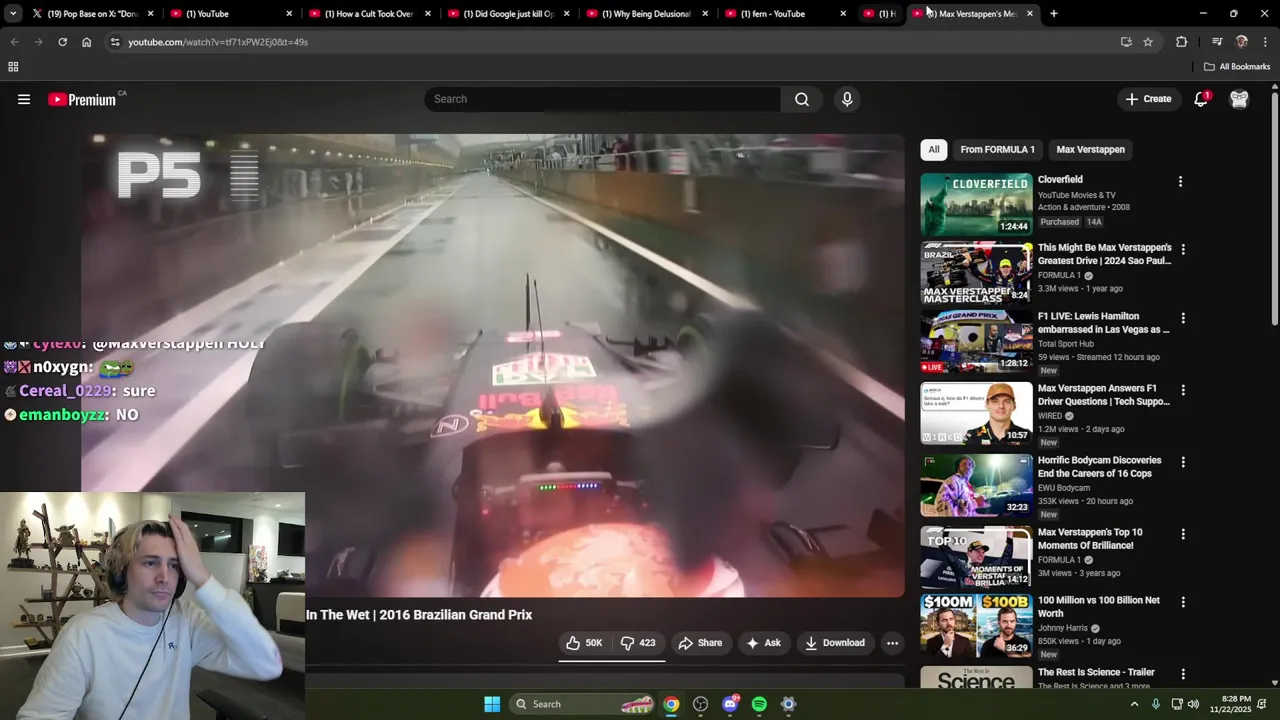The image size is (1280, 720).
Task: Bookmark this page with star icon
Action: click(x=1148, y=42)
